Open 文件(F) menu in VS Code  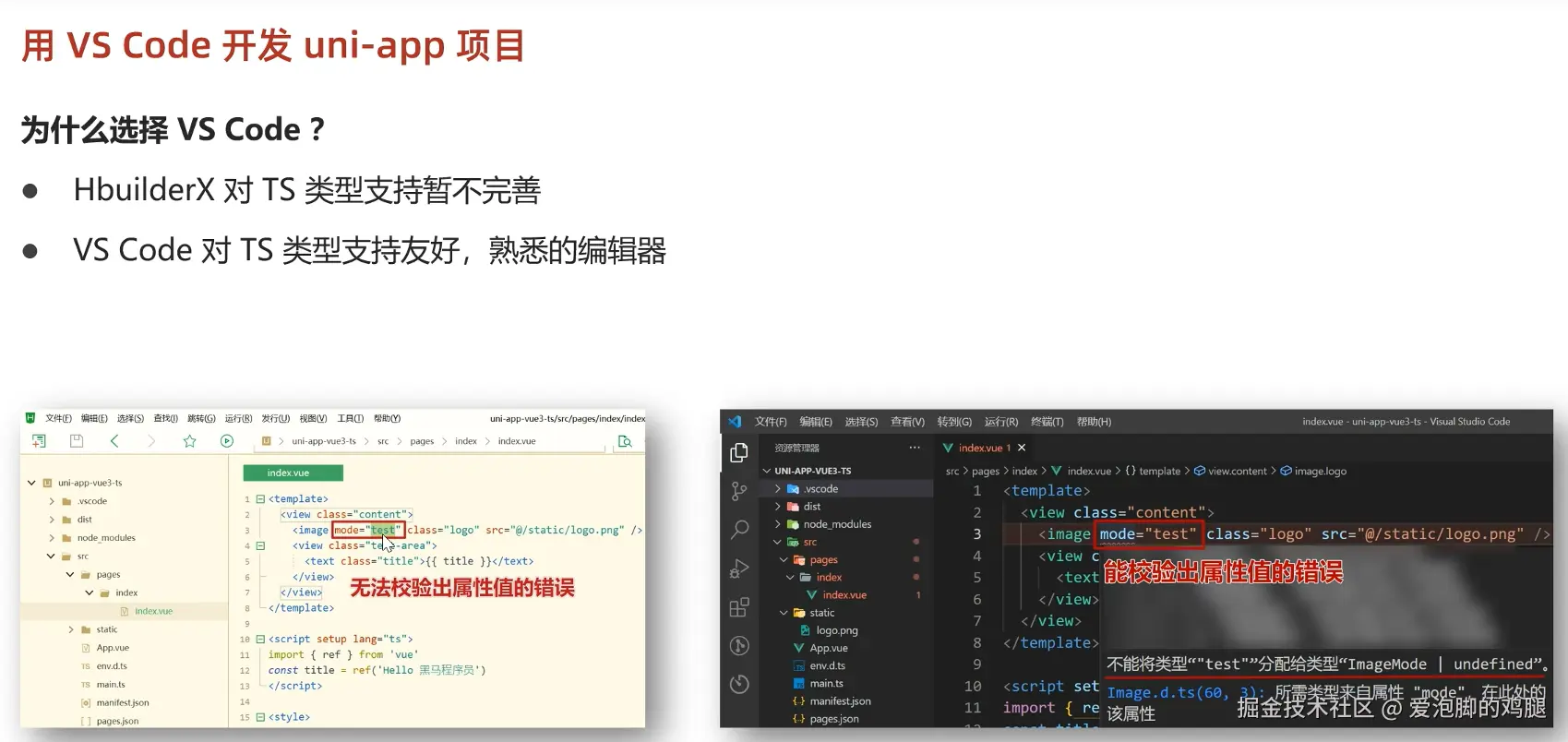click(771, 422)
